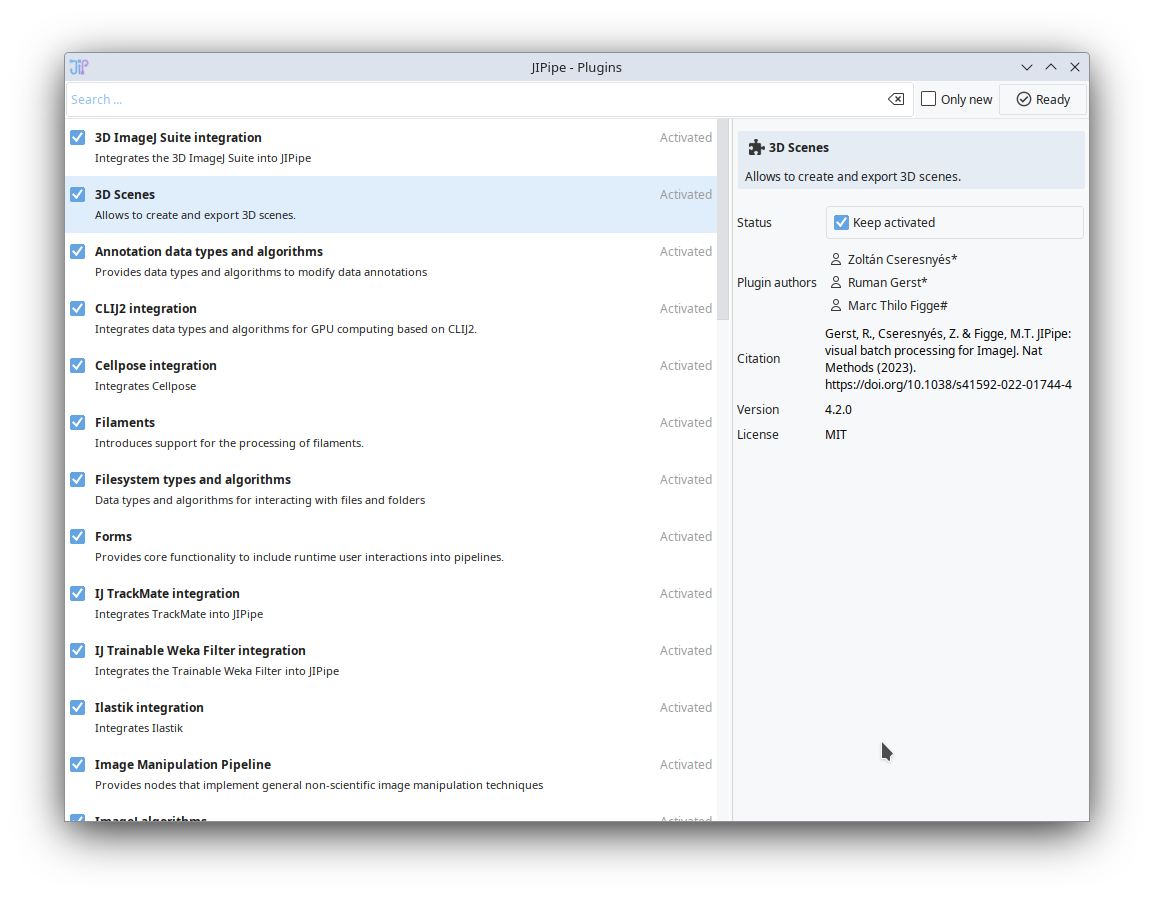Click the version value 4.2.0
The height and width of the screenshot is (898, 1154).
tap(838, 409)
